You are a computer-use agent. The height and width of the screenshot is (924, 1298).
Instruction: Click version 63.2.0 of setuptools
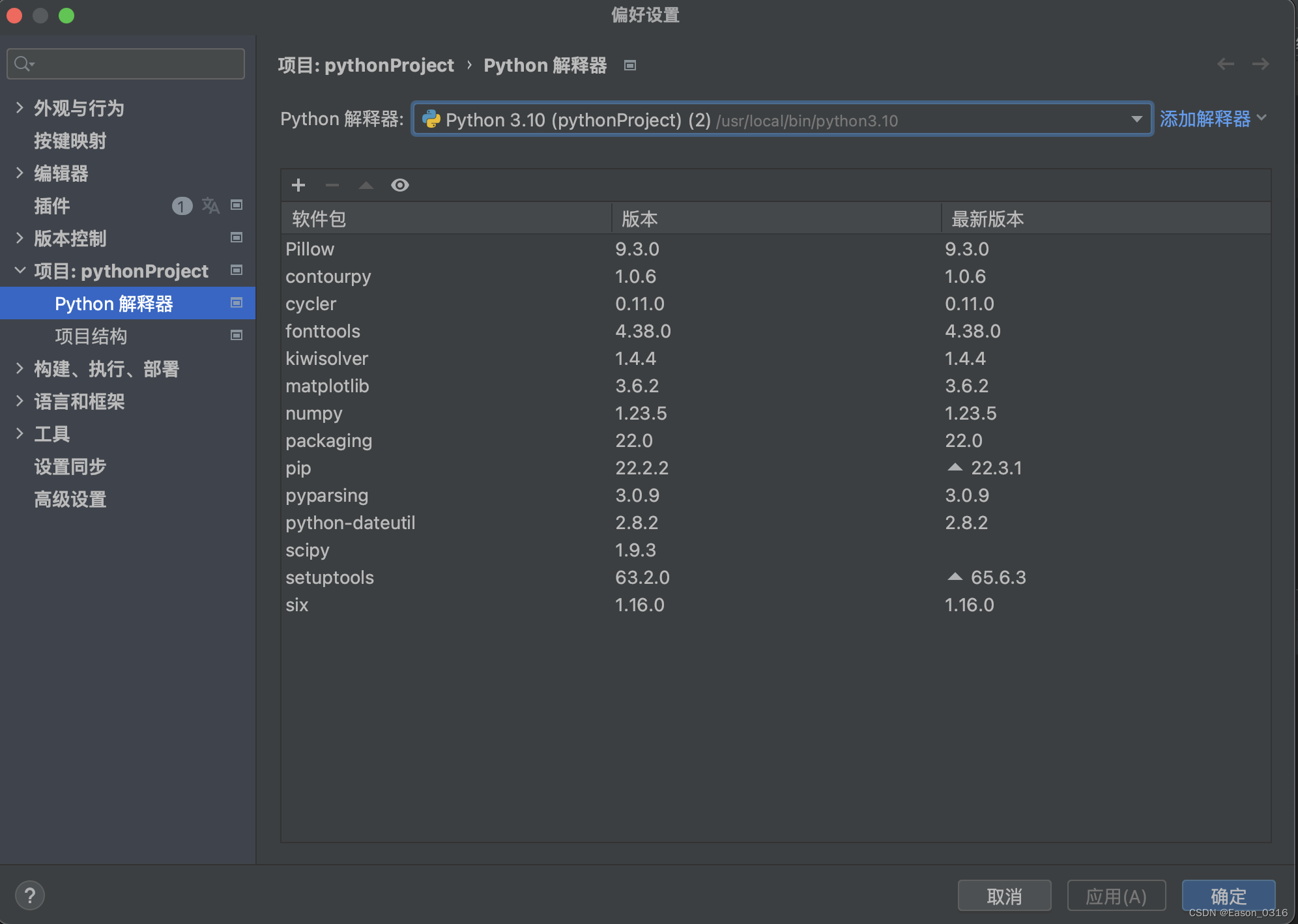pyautogui.click(x=642, y=577)
